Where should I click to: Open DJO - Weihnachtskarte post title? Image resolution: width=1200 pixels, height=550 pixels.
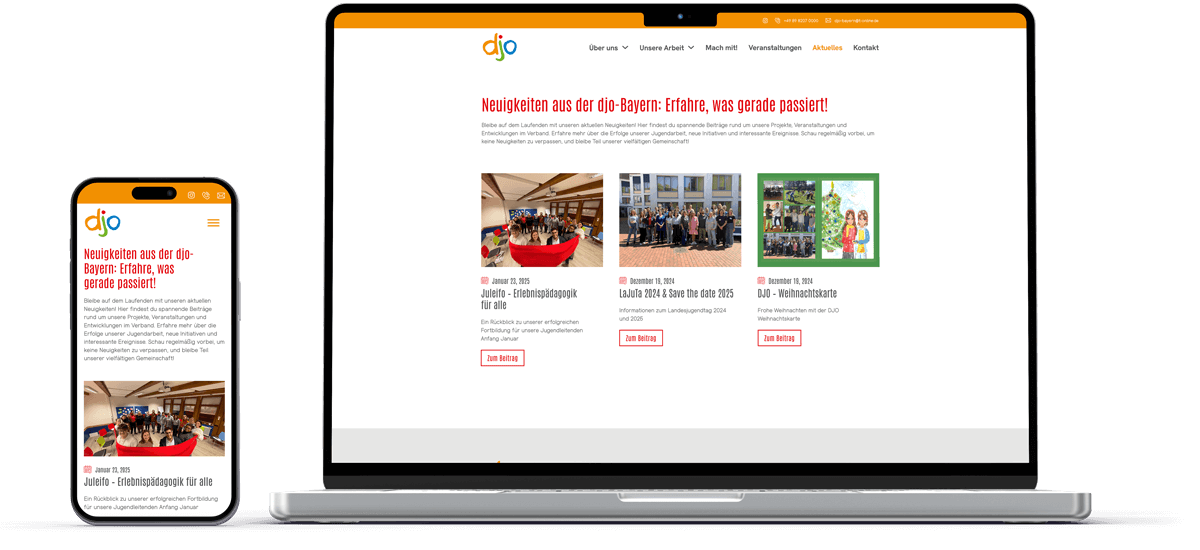tap(797, 293)
